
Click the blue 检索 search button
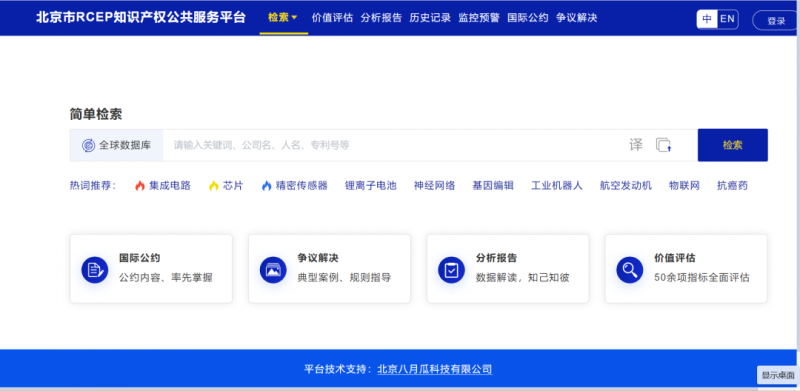pyautogui.click(x=733, y=145)
